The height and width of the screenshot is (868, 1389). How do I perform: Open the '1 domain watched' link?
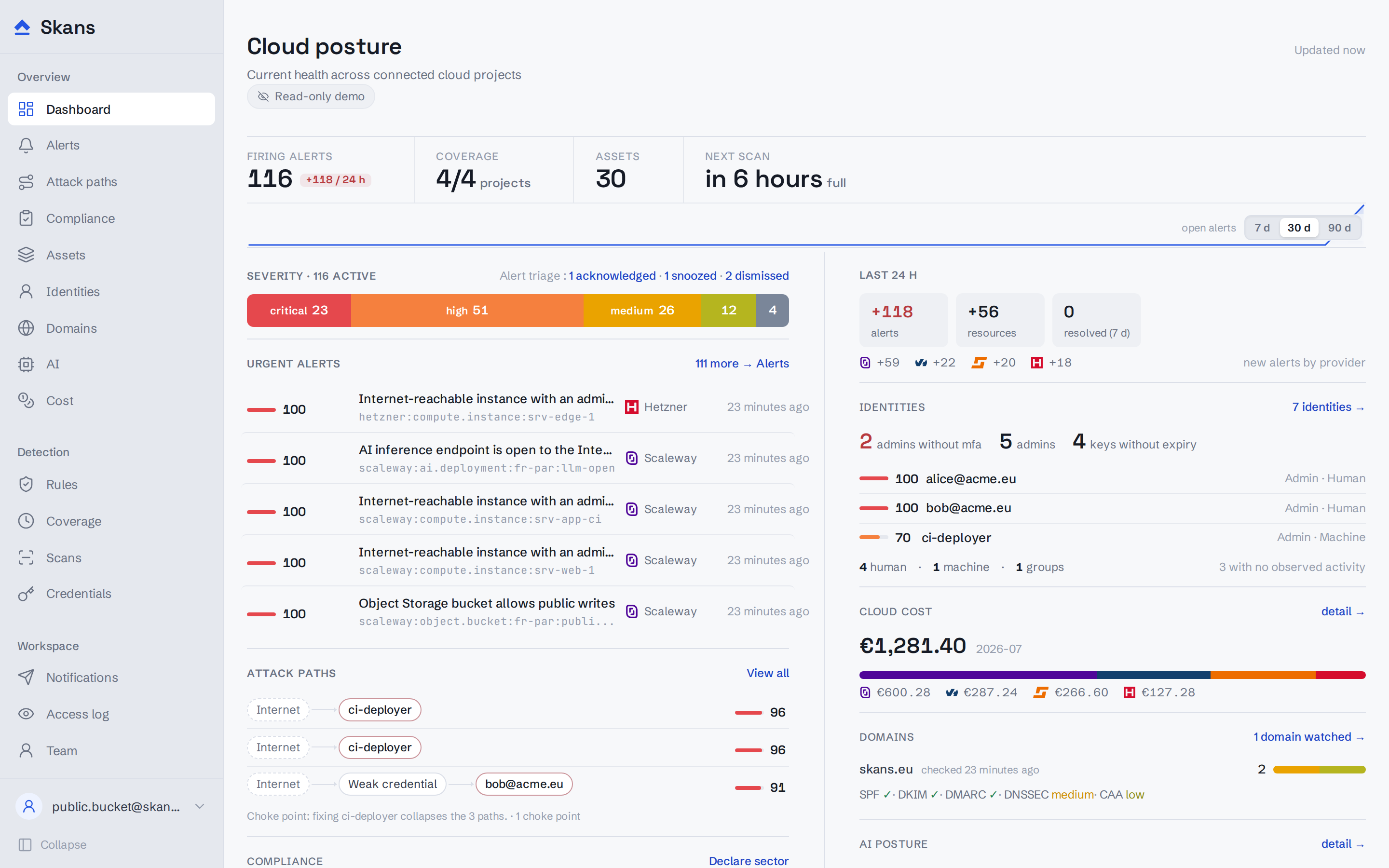point(1308,736)
